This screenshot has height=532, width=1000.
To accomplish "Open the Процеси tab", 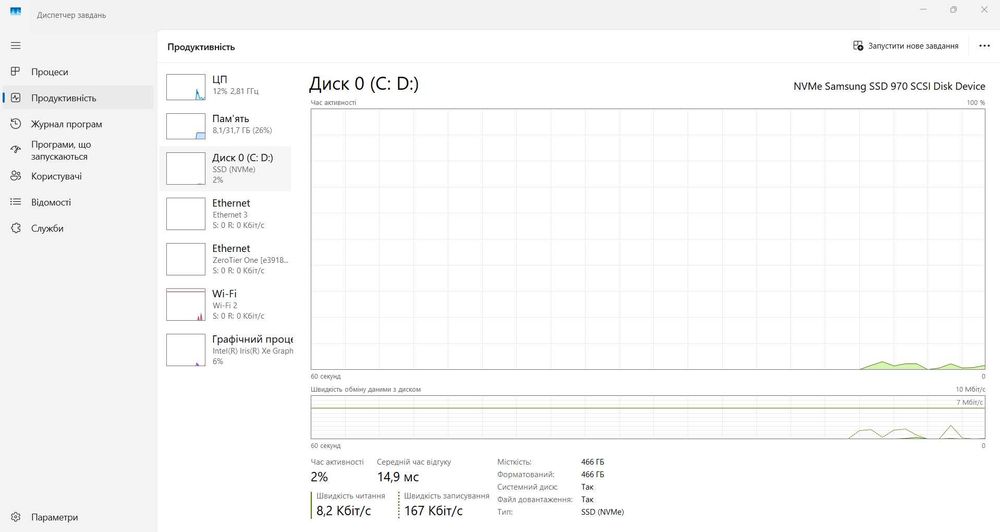I will [x=78, y=71].
